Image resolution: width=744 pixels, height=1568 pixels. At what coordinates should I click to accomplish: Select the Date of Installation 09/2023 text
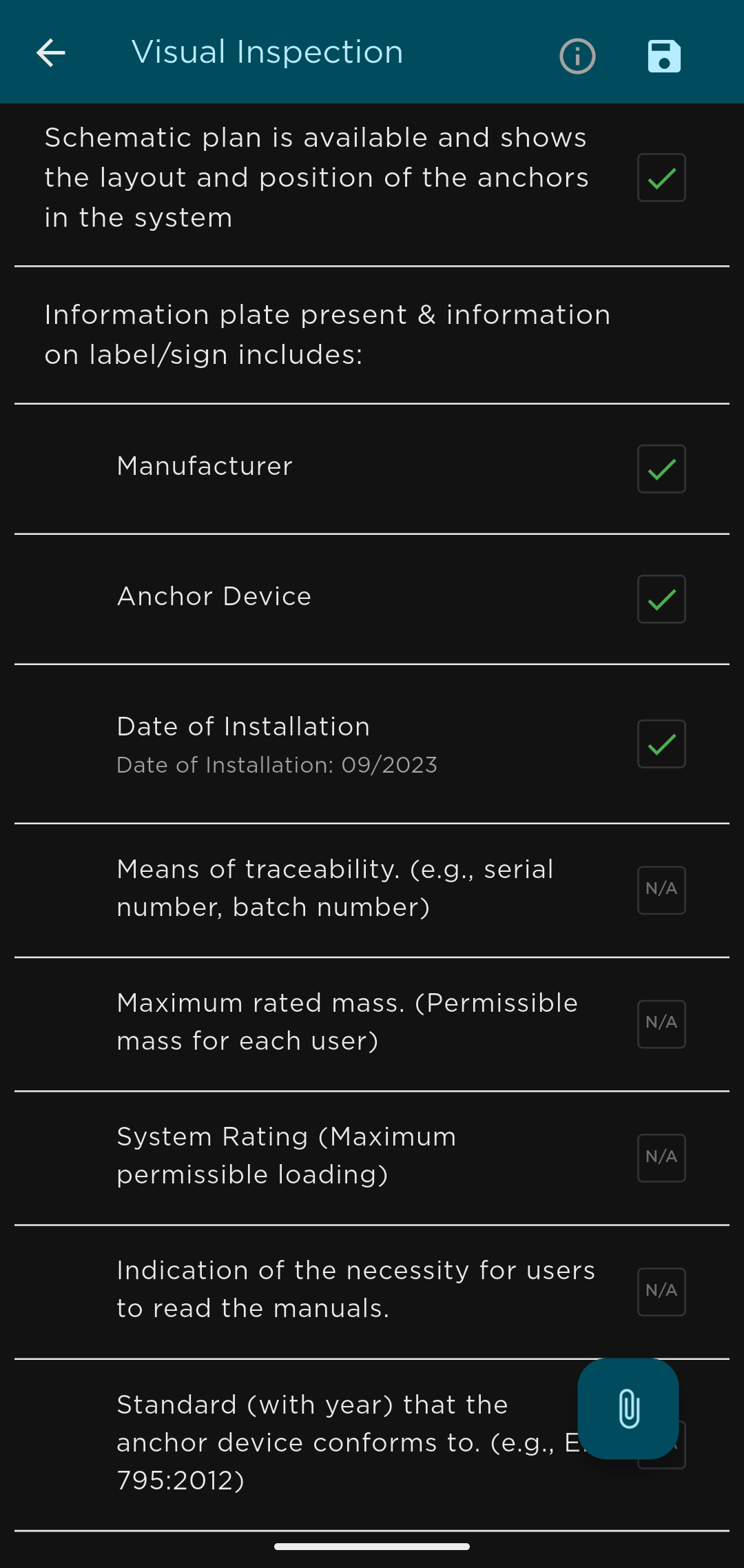pyautogui.click(x=277, y=766)
